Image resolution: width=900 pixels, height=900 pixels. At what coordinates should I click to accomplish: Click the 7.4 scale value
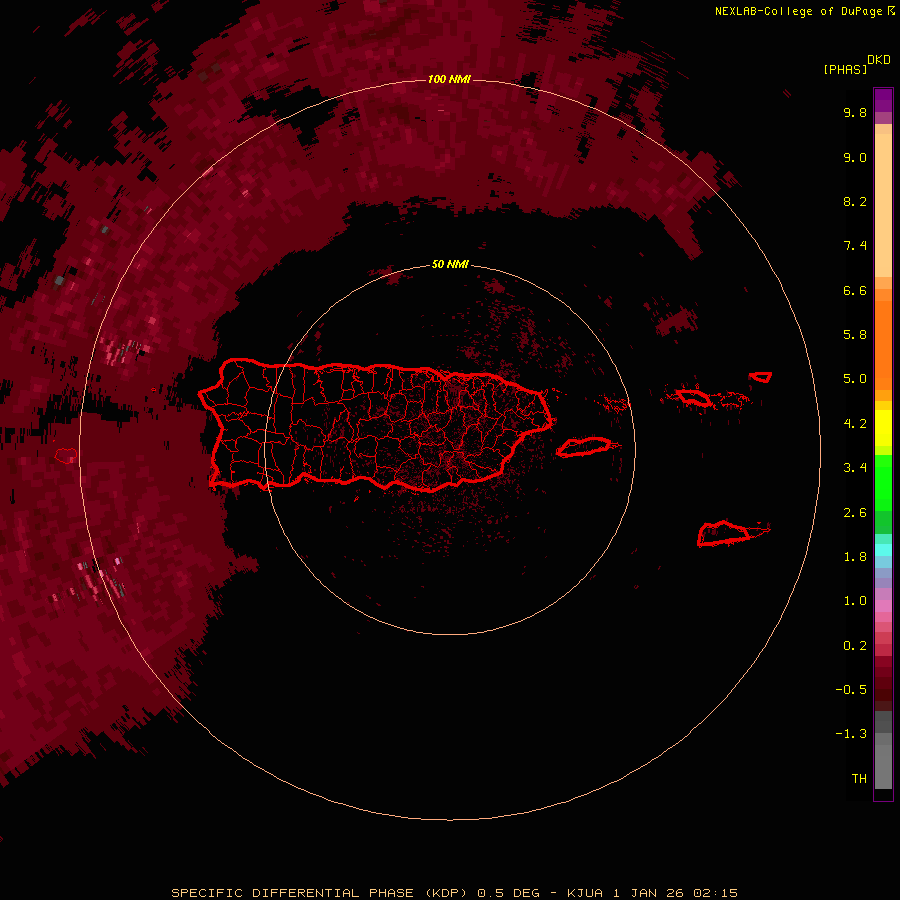coord(855,246)
